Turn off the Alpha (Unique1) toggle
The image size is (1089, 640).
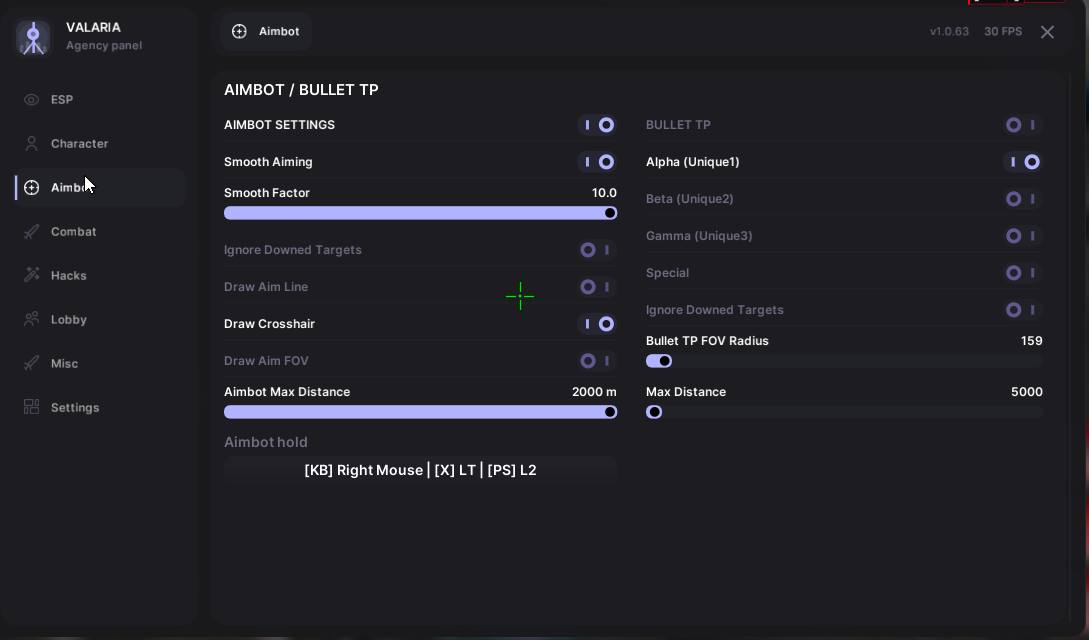[1023, 162]
